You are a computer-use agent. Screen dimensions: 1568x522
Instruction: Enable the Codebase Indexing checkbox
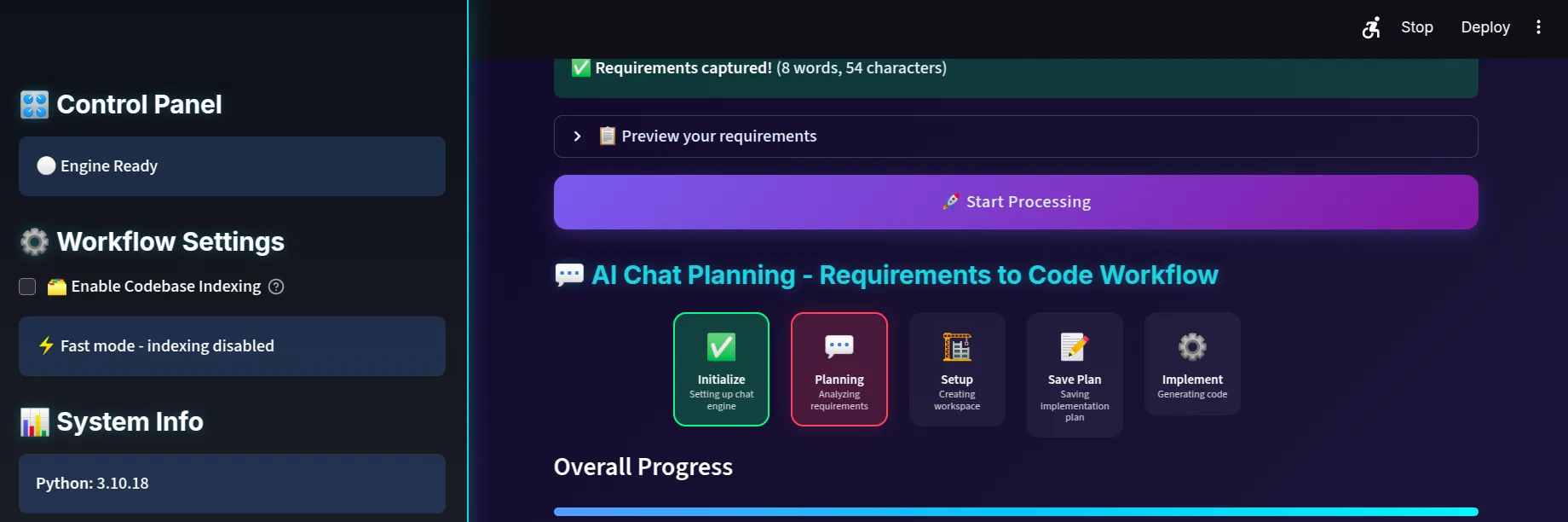pos(27,287)
